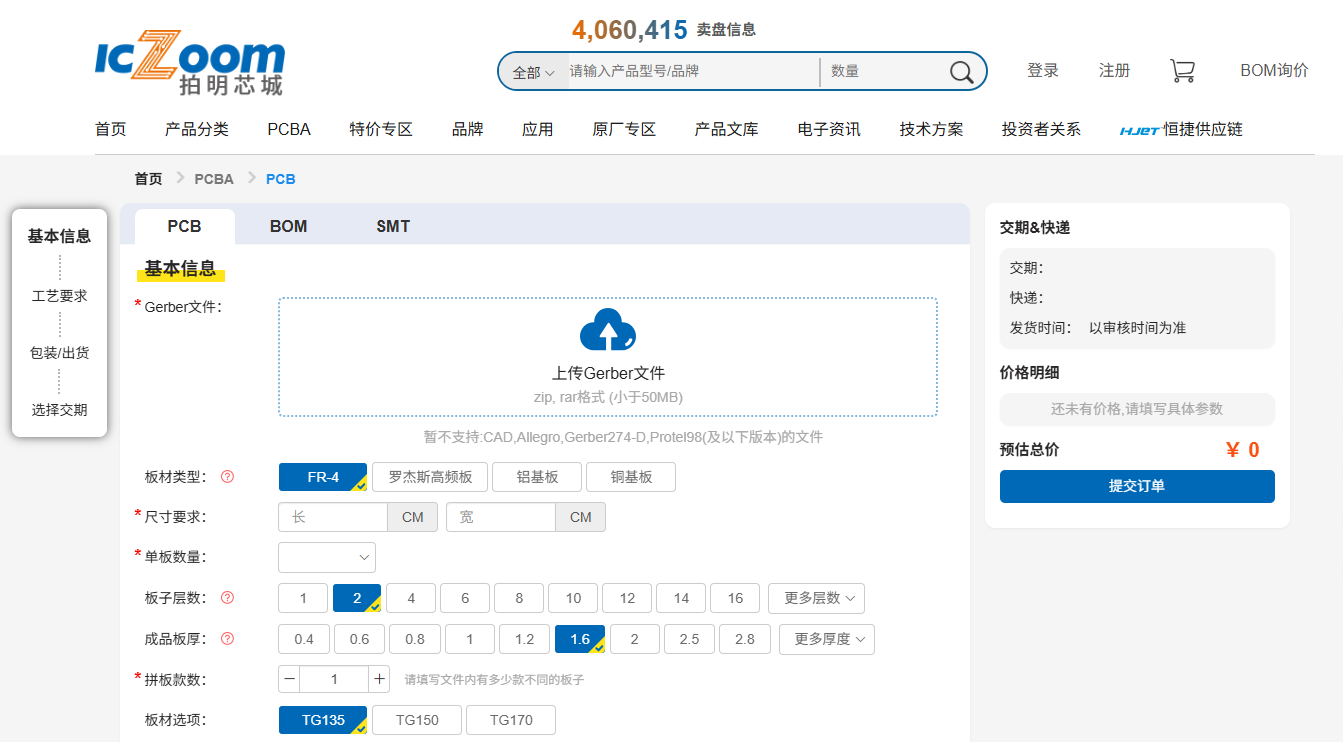Click the product model search input

click(x=692, y=72)
